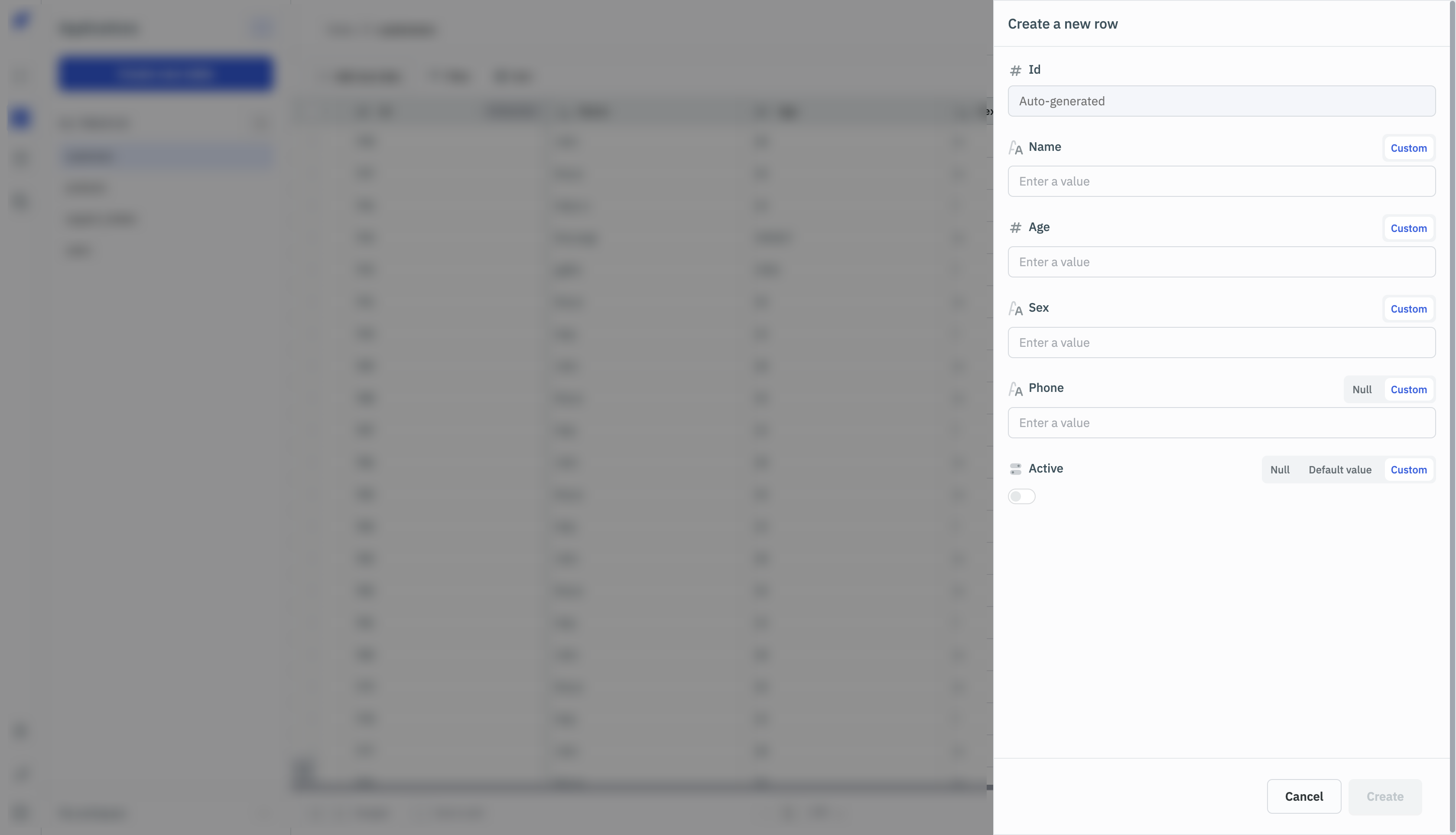Select Custom option for Active
Image resolution: width=1456 pixels, height=835 pixels.
[x=1408, y=470]
